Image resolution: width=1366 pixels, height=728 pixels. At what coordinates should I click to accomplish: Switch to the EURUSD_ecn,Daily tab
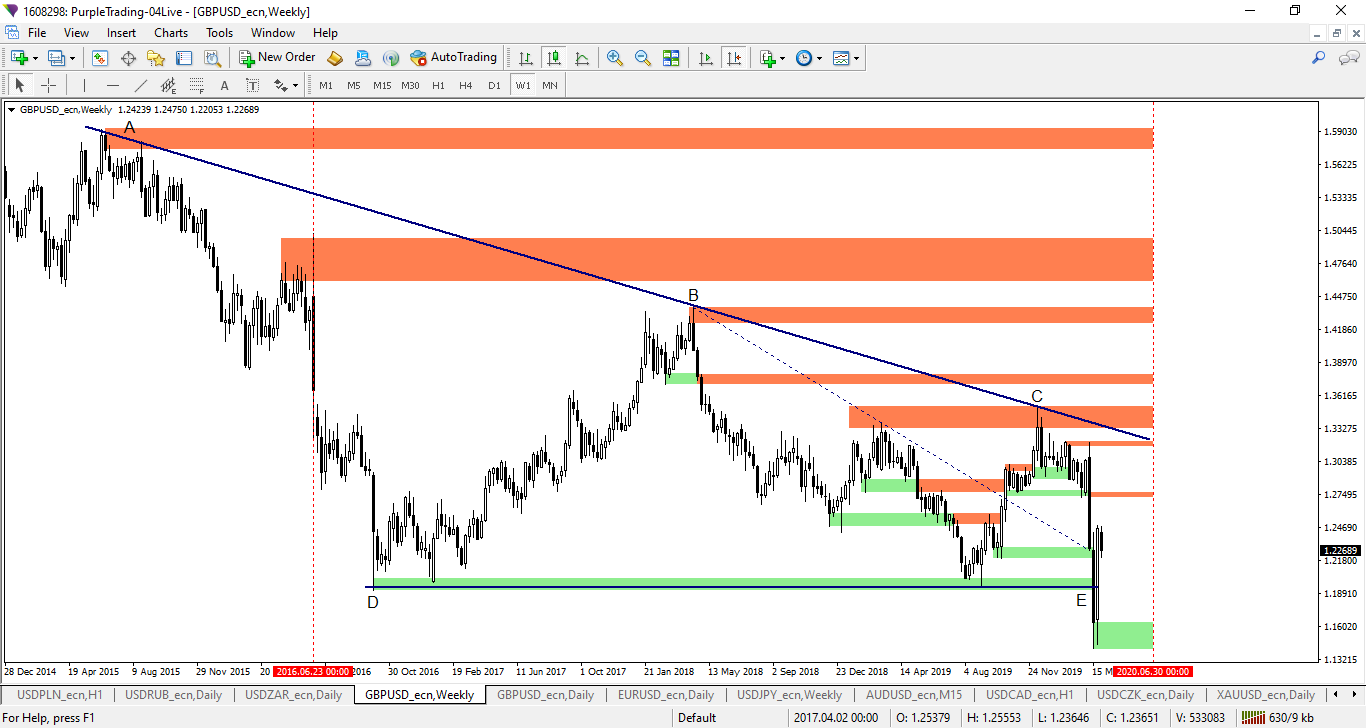[x=665, y=695]
